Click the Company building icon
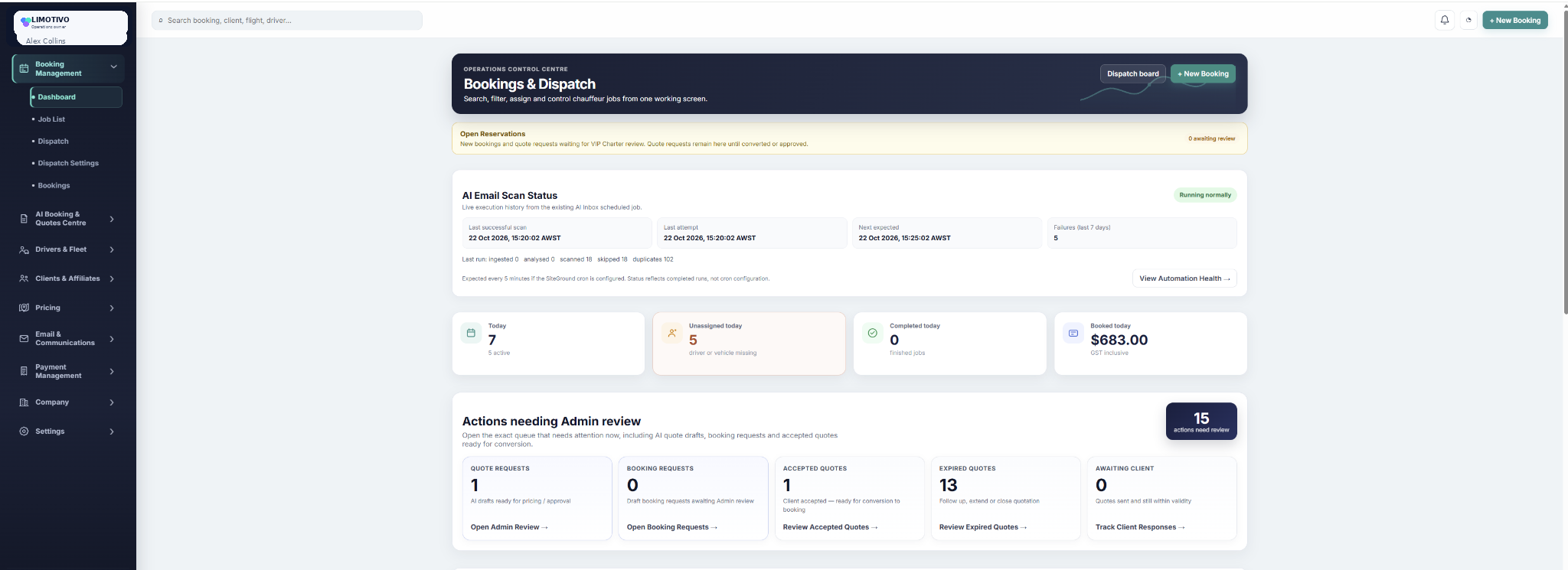Viewport: 1568px width, 570px height. (x=24, y=402)
